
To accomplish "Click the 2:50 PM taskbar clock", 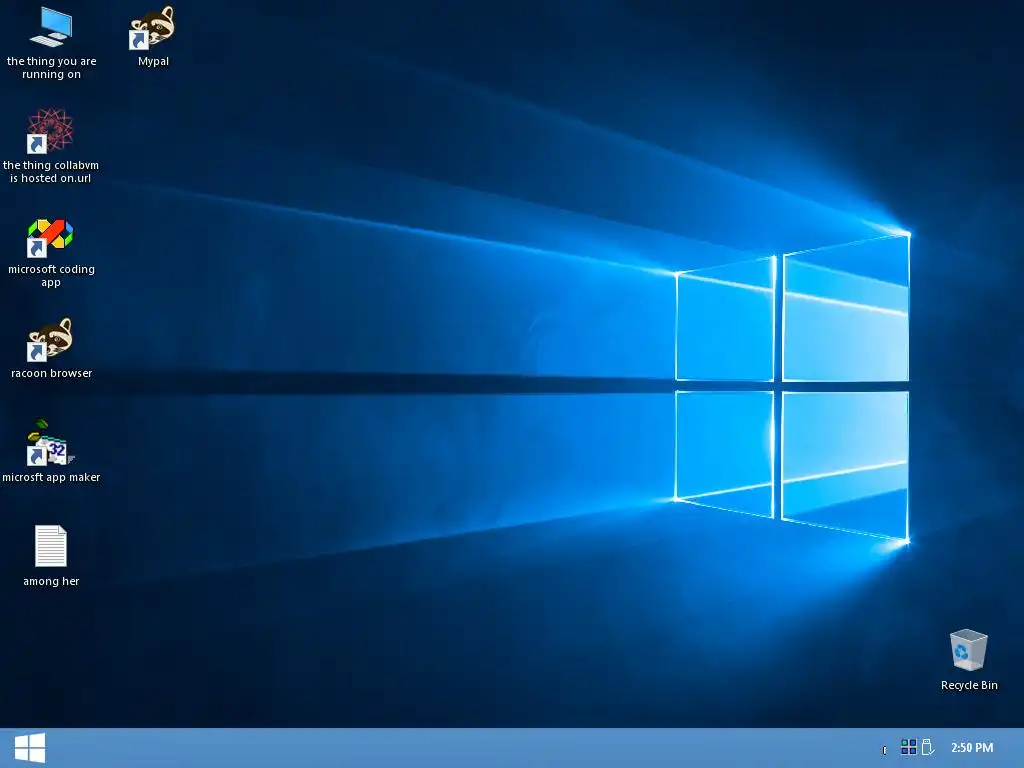I will (972, 748).
